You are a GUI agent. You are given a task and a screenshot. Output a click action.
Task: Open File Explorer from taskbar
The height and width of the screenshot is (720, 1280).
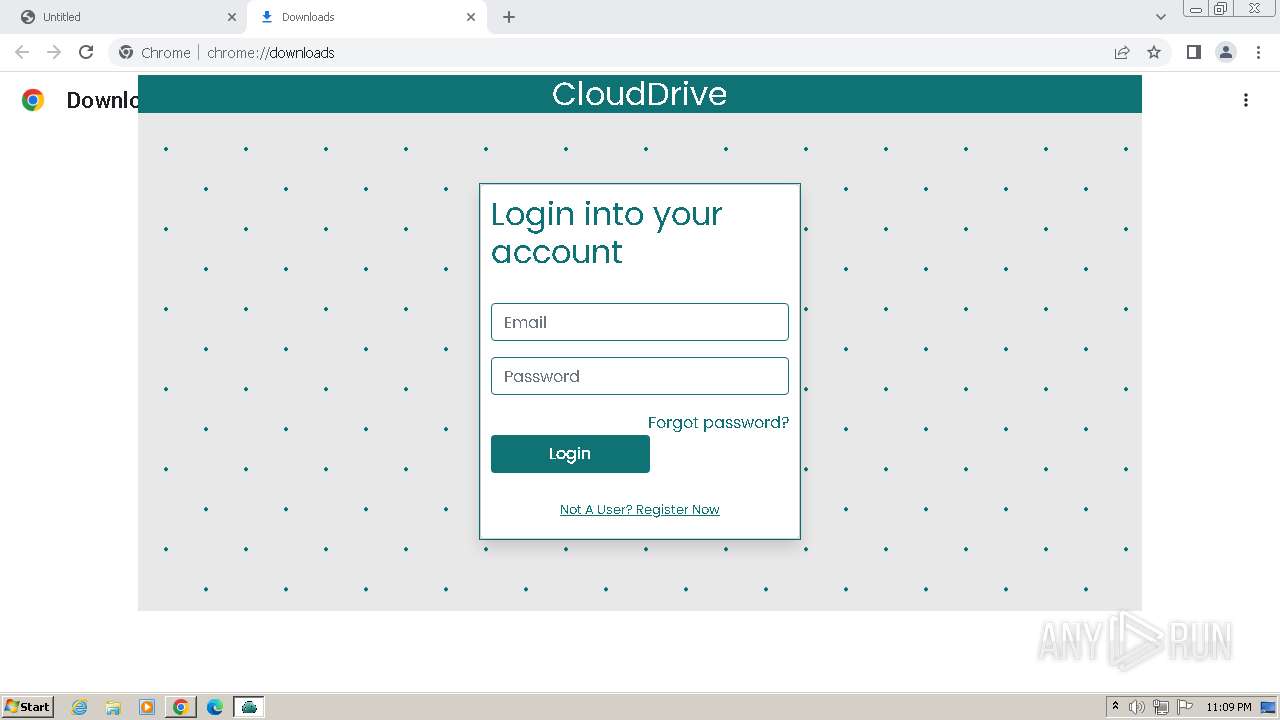coord(113,707)
